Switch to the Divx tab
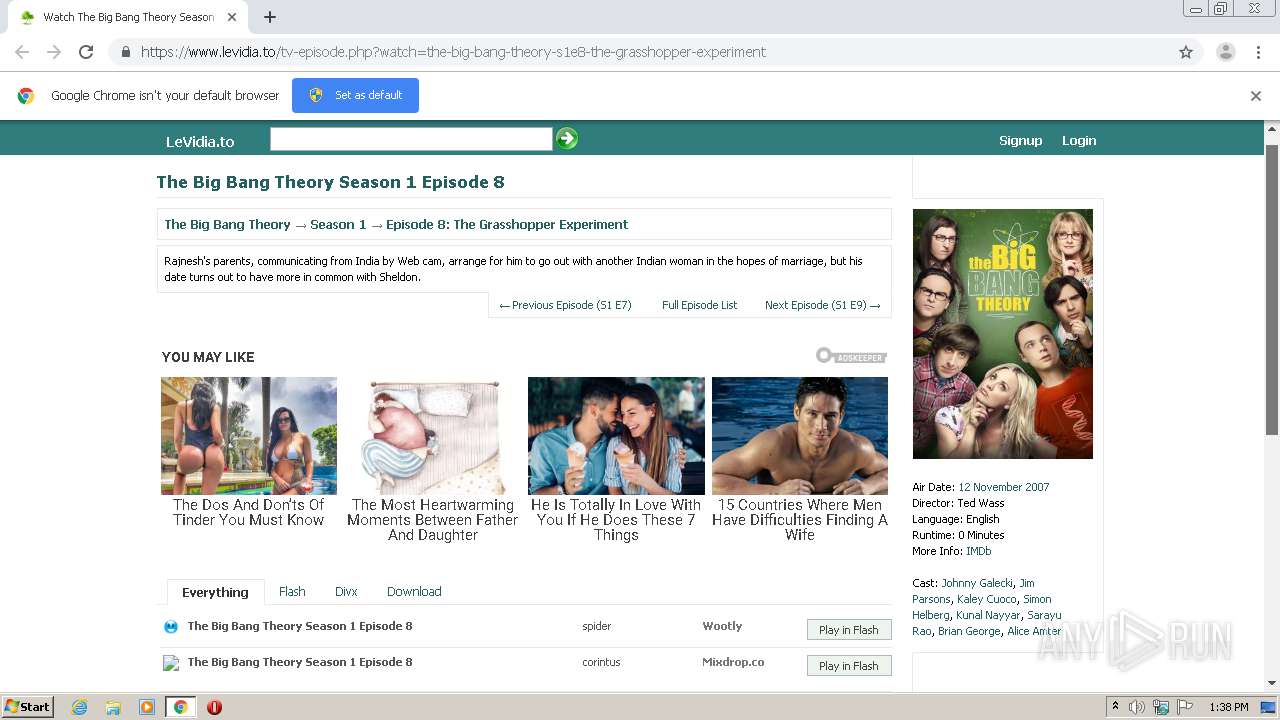 click(346, 592)
